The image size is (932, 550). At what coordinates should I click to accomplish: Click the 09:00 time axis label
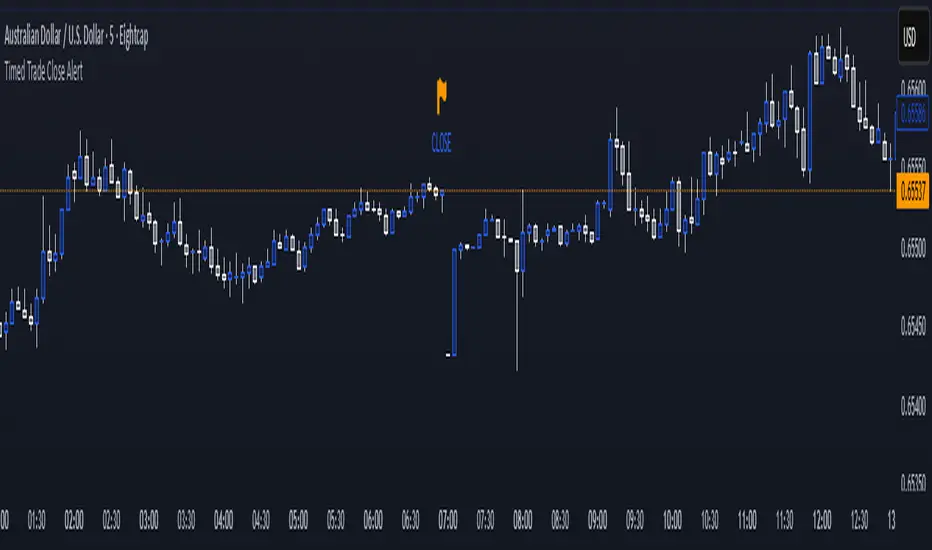(x=597, y=520)
